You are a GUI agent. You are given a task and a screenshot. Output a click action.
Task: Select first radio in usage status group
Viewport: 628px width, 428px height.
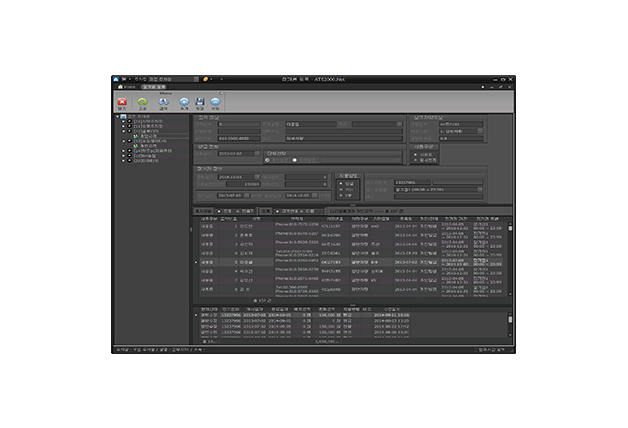(415, 154)
